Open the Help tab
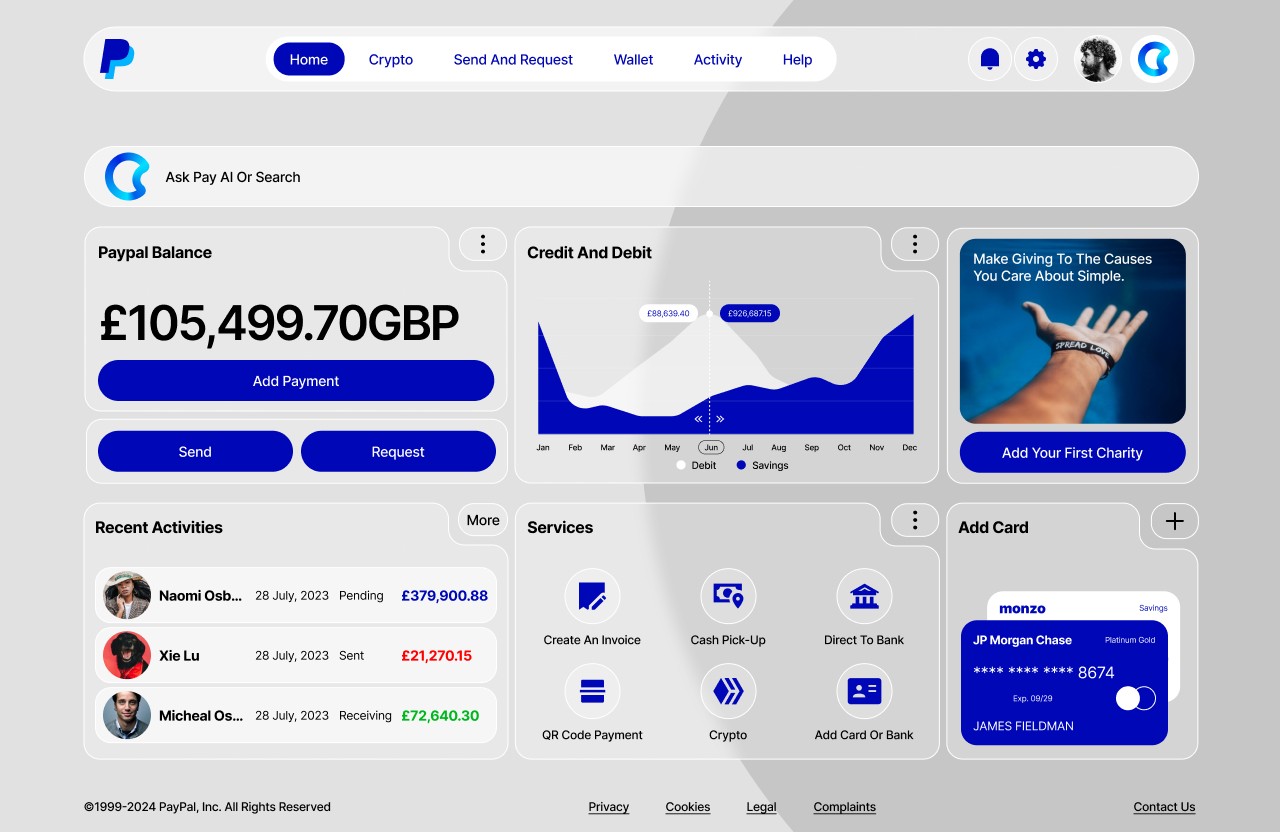Screen dimensions: 1280x832 click(x=797, y=59)
